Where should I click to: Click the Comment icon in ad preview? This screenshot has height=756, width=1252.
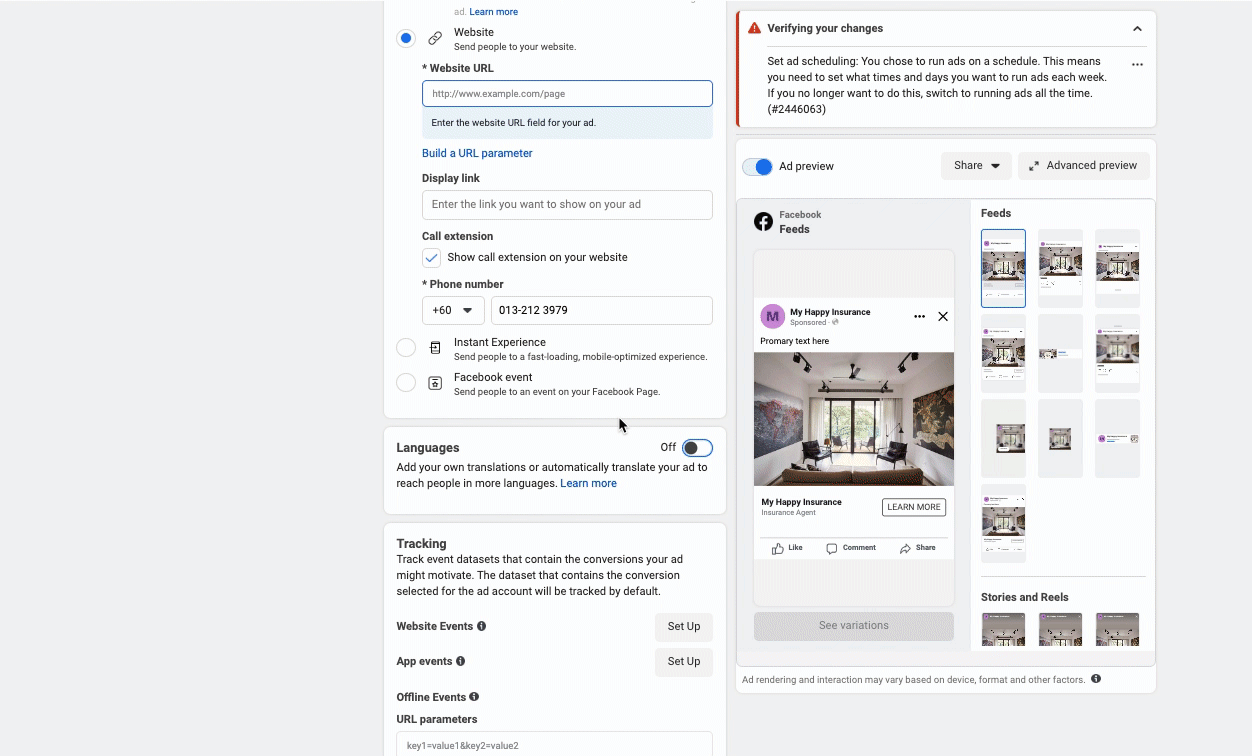(832, 548)
